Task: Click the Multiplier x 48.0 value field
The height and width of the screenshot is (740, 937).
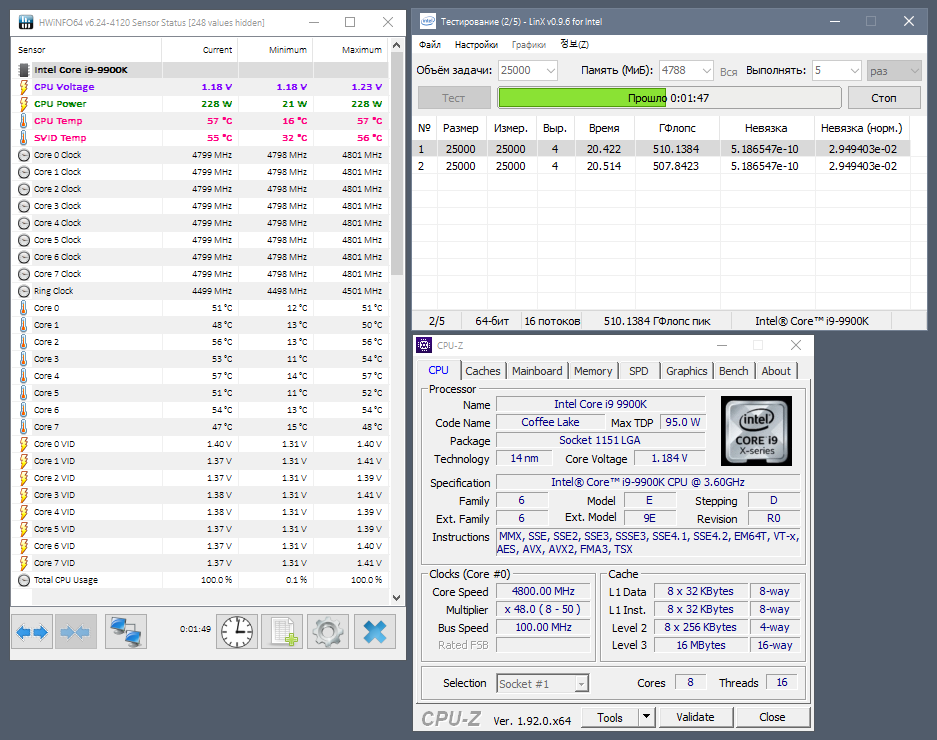Action: (x=543, y=609)
